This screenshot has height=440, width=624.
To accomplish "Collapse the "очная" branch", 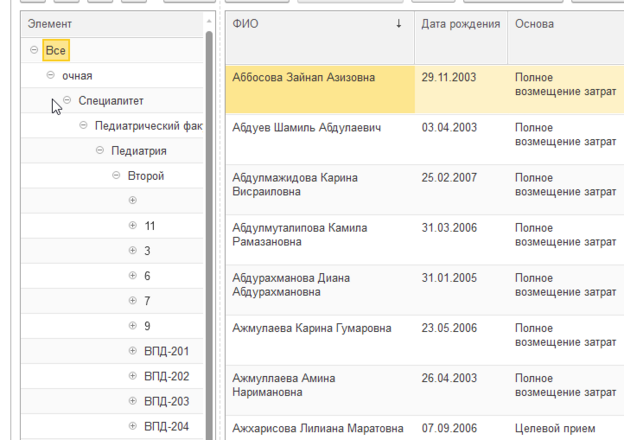I will click(x=51, y=75).
